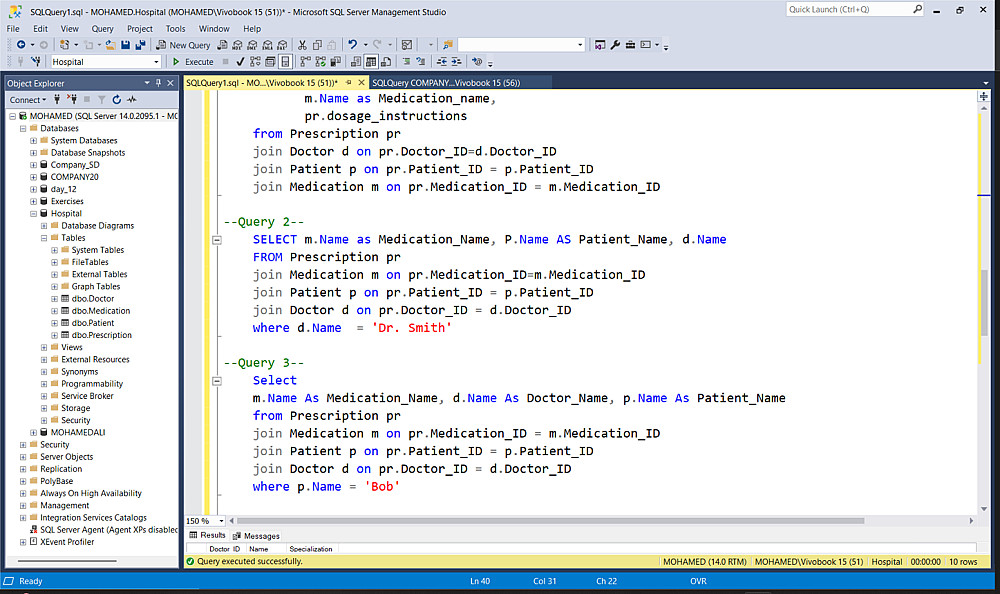This screenshot has width=1000, height=594.
Task: Click the Save All icon
Action: coord(140,45)
